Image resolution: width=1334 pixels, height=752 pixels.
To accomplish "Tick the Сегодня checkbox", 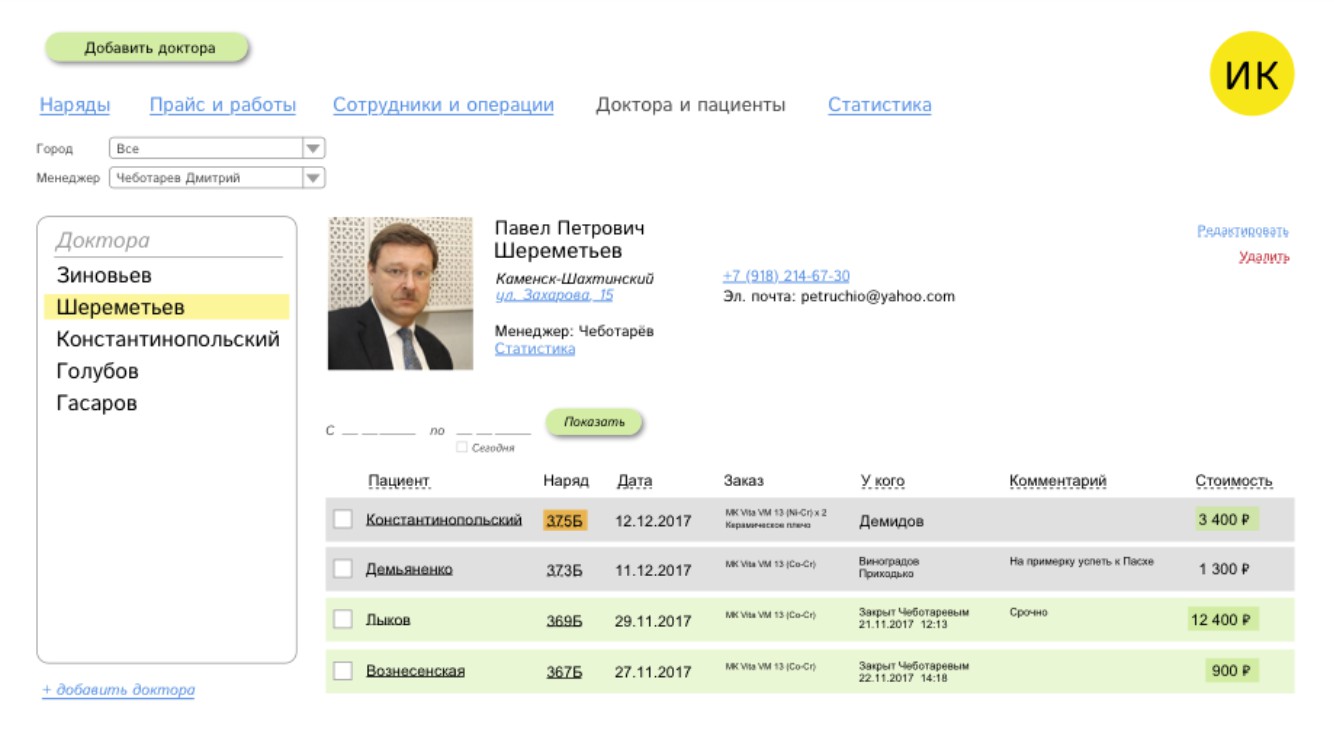I will point(461,448).
